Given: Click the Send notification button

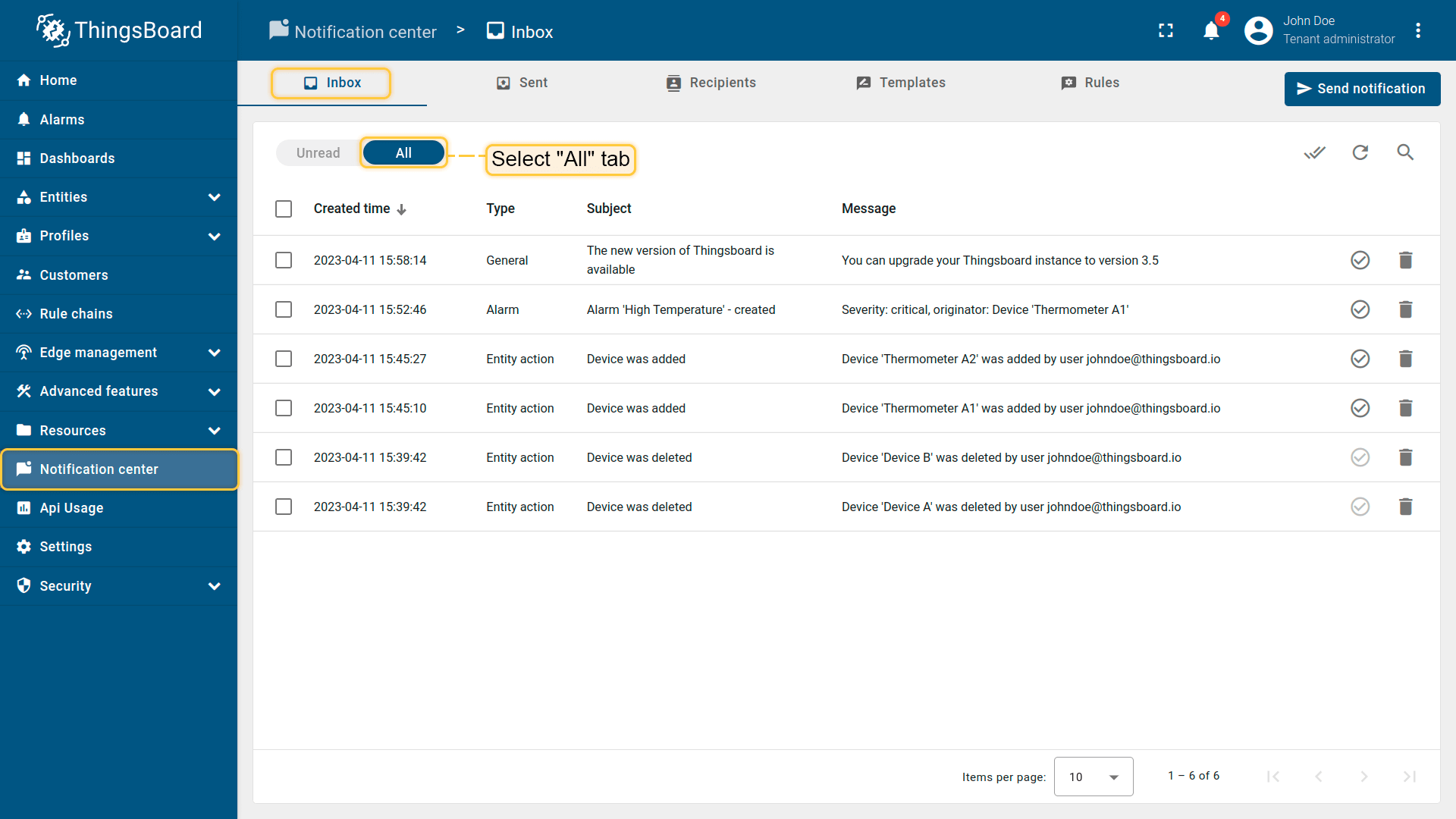Looking at the screenshot, I should coord(1362,89).
